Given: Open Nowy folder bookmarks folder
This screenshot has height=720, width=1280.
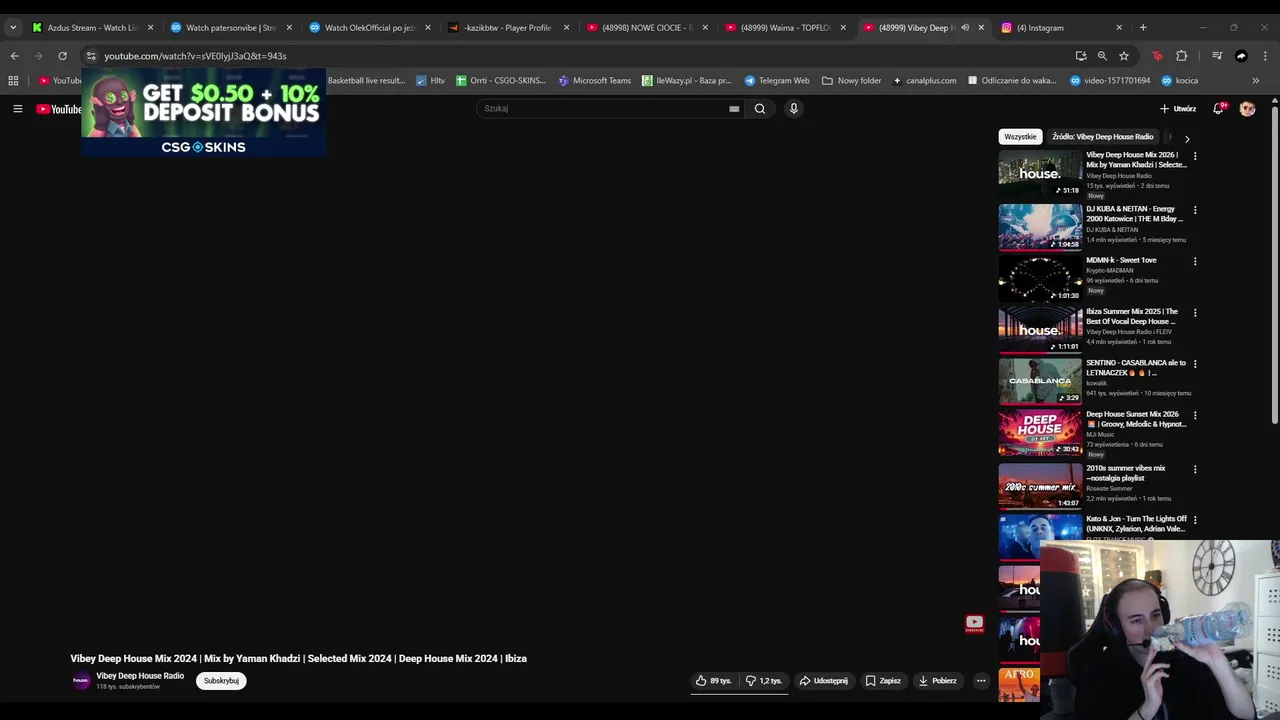Looking at the screenshot, I should [x=851, y=80].
